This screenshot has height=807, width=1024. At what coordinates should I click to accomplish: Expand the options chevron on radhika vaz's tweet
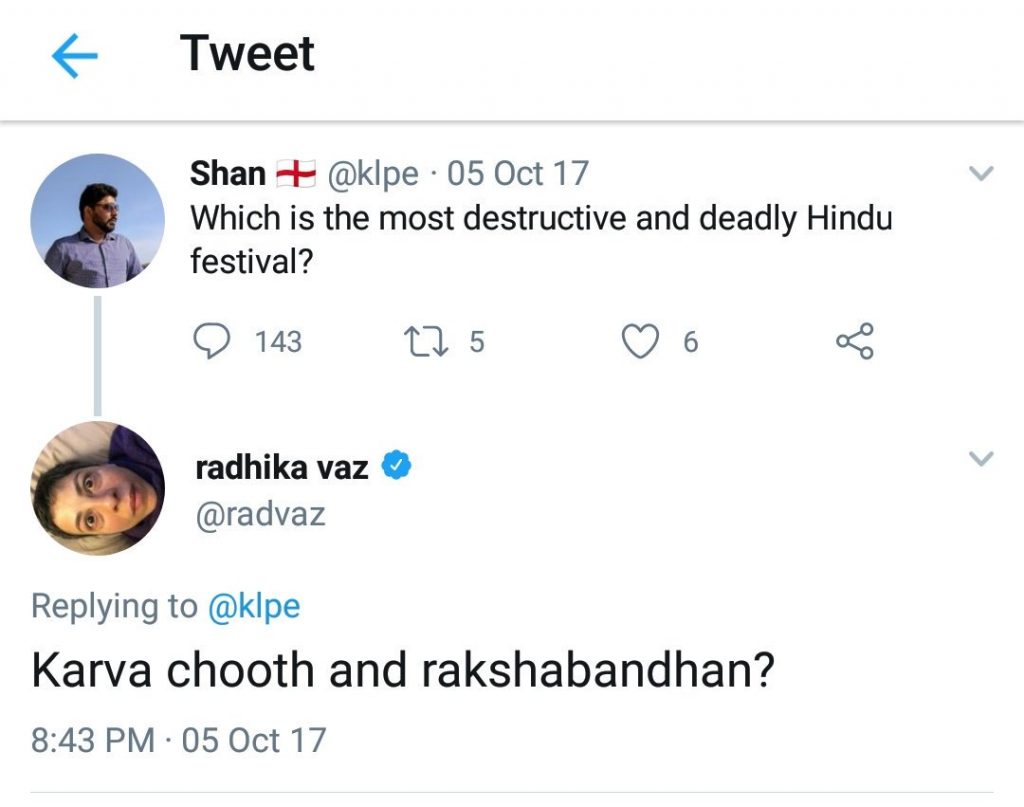[x=982, y=459]
